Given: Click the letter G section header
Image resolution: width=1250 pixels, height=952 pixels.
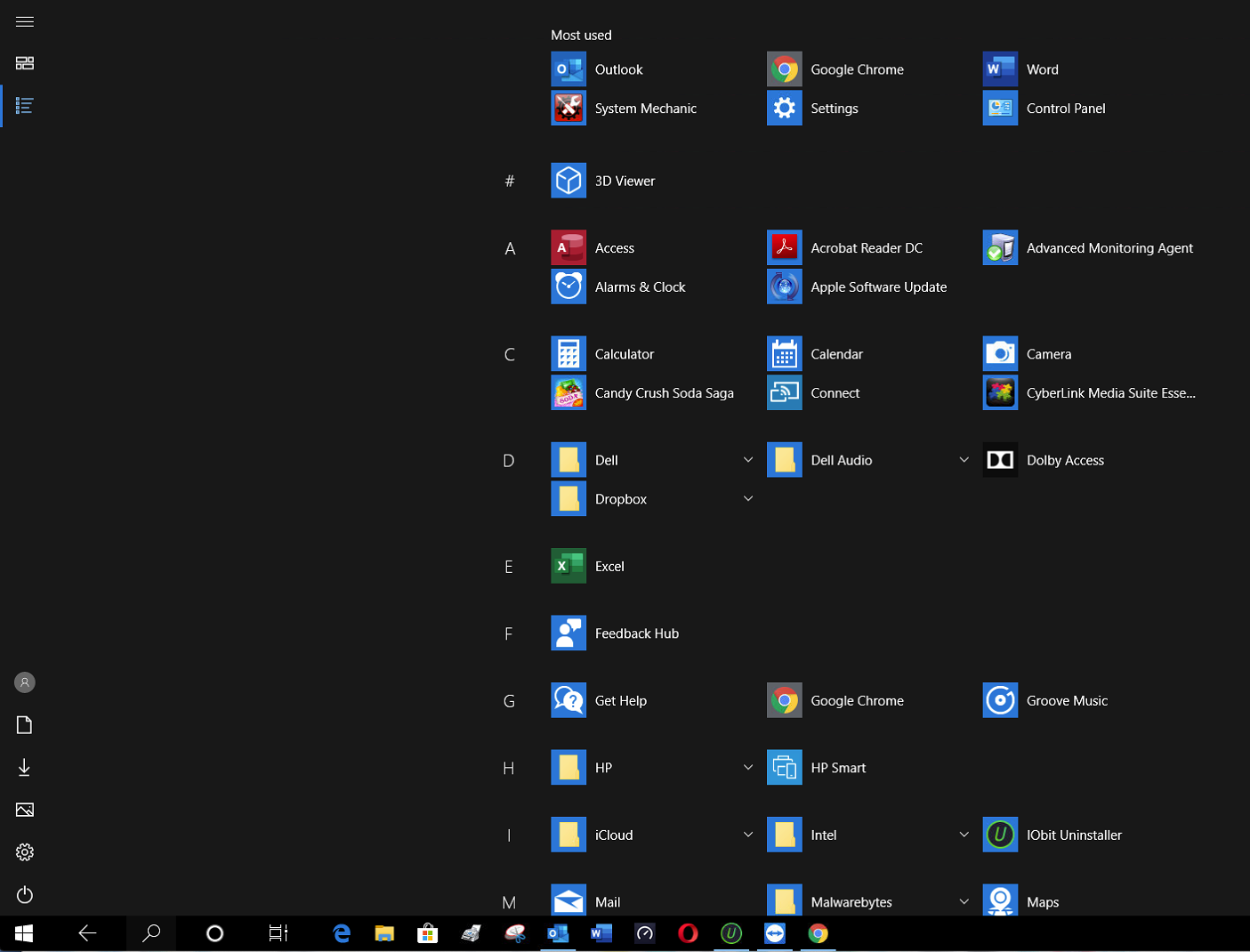Looking at the screenshot, I should coord(509,701).
